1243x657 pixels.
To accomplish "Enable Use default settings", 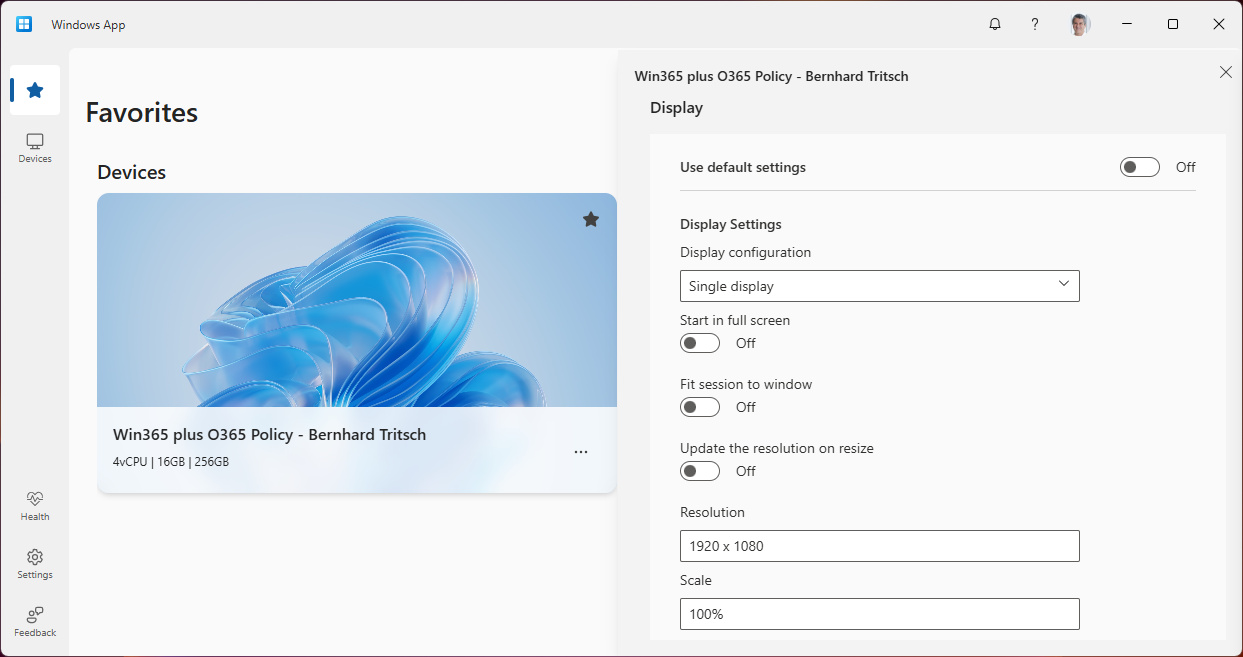I will pos(1139,166).
